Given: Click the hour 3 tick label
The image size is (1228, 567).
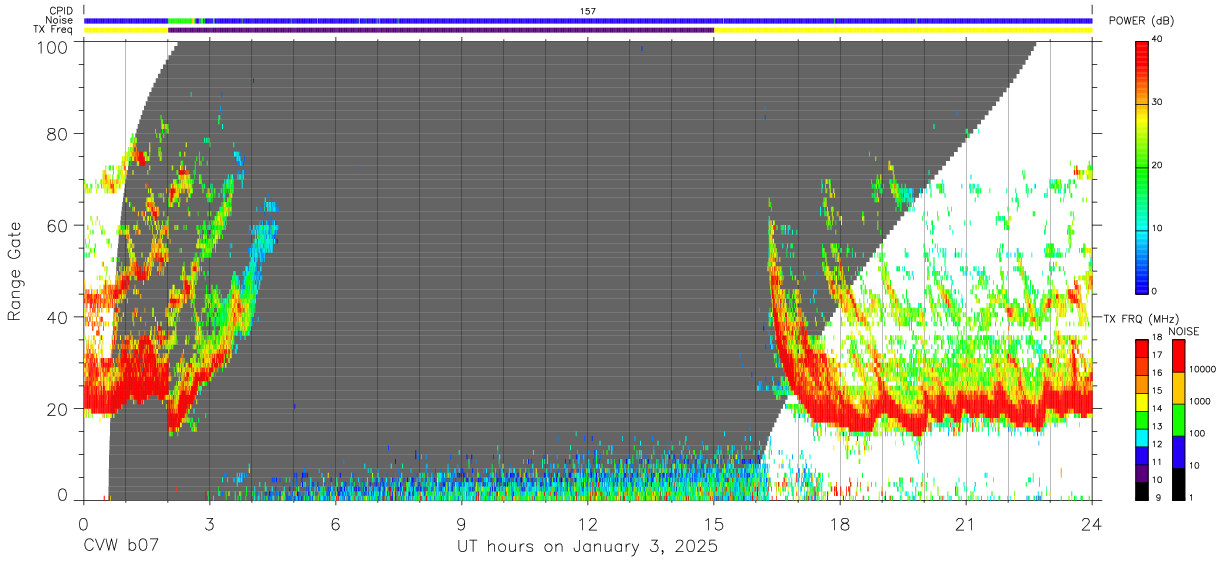Looking at the screenshot, I should pyautogui.click(x=209, y=523).
